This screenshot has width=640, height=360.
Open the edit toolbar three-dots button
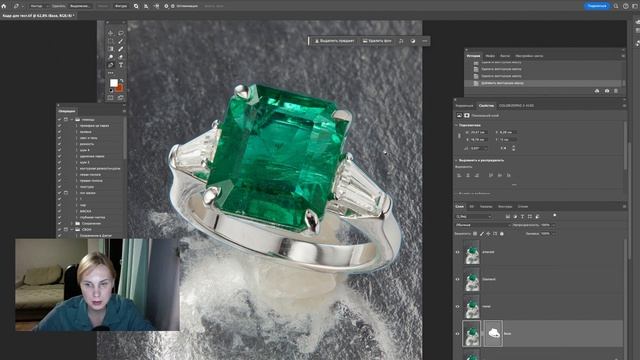pos(111,73)
